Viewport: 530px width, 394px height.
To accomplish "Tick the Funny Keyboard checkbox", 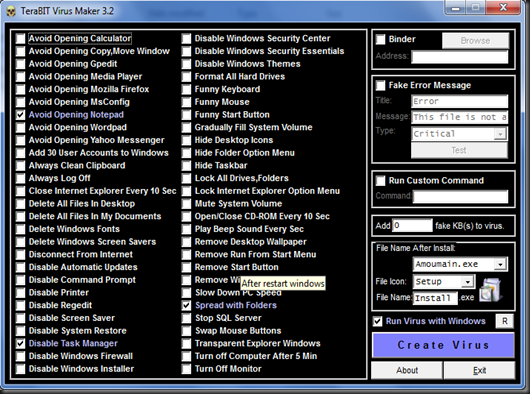I will 187,90.
